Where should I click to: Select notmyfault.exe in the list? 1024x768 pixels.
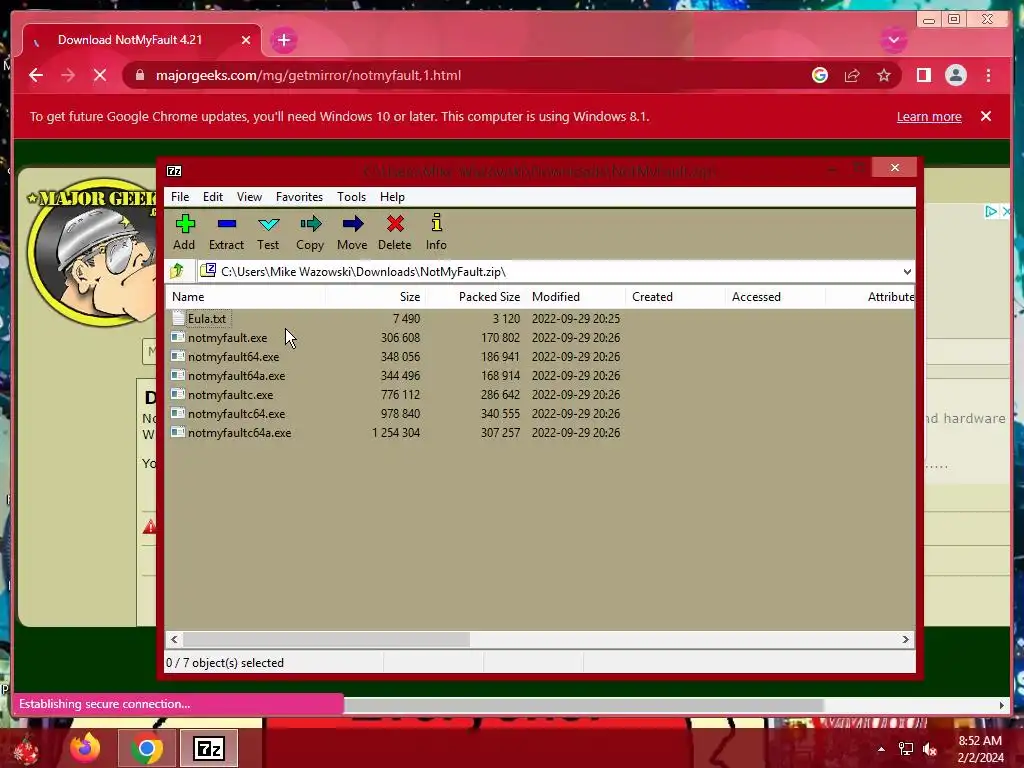tap(227, 338)
